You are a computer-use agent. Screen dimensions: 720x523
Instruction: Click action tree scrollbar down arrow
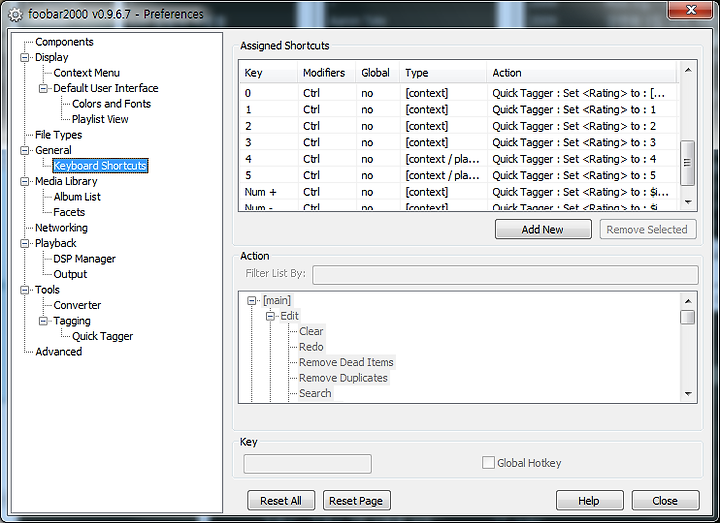pyautogui.click(x=687, y=394)
